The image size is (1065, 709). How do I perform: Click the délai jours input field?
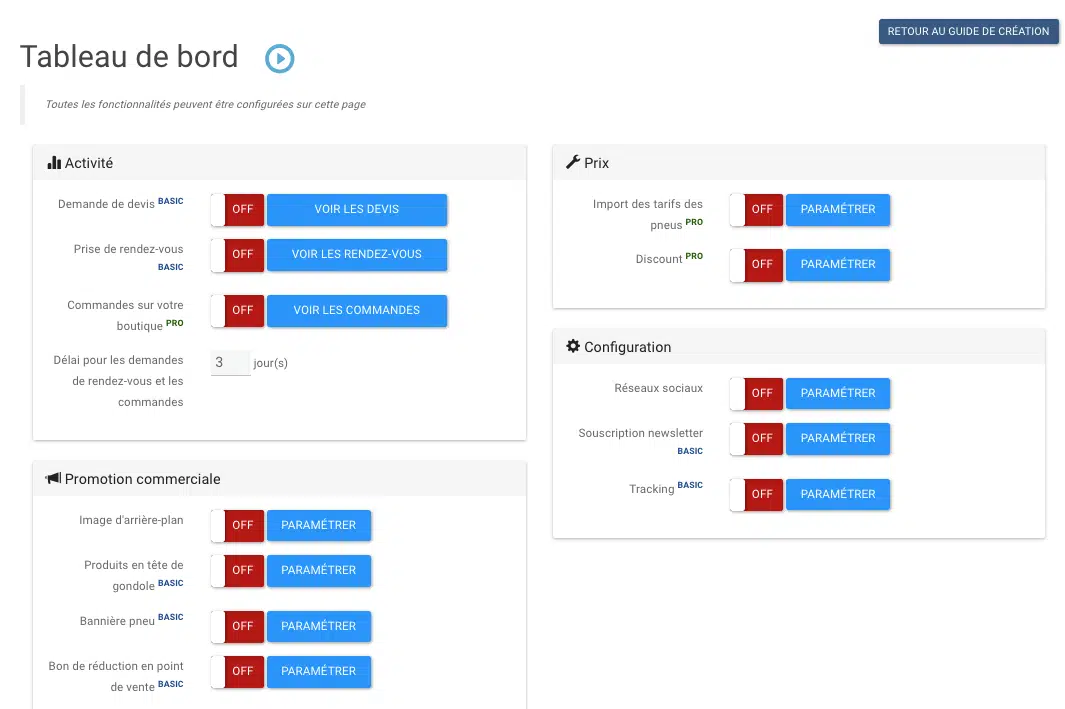coord(230,363)
